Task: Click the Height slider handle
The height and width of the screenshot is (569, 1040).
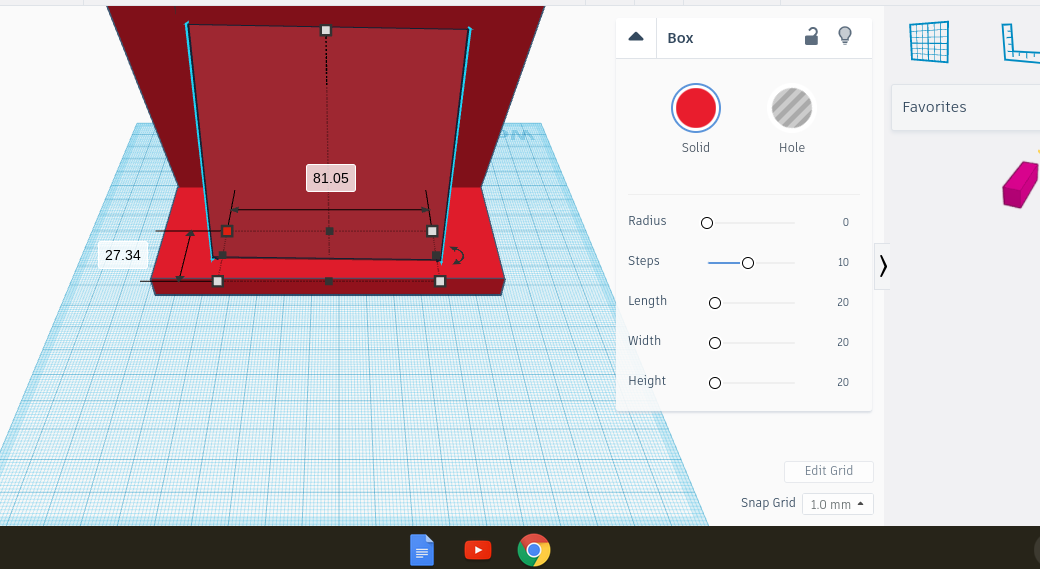Action: point(714,383)
